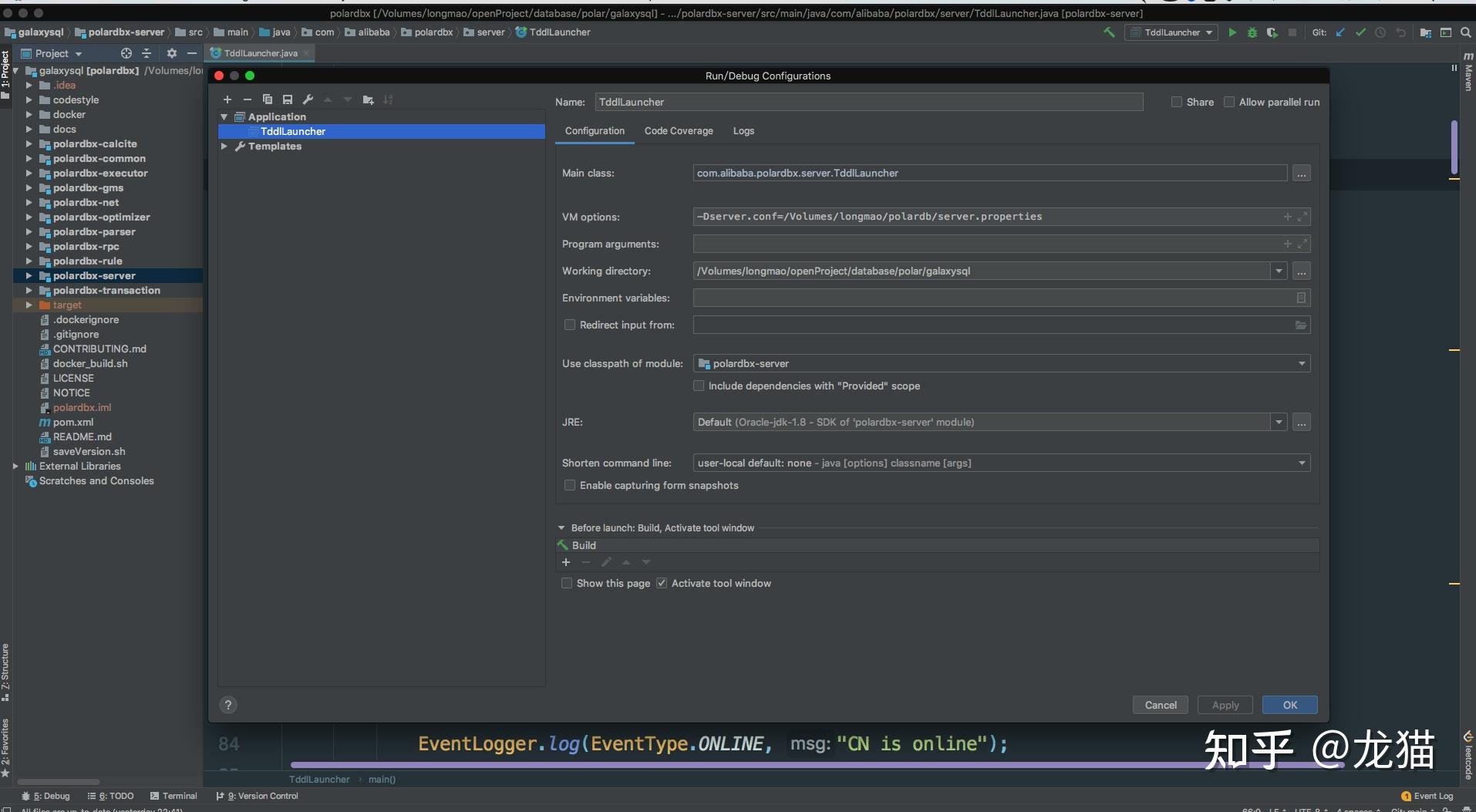Switch to the Code Coverage tab
Screen dimensions: 1476x812
(x=679, y=131)
